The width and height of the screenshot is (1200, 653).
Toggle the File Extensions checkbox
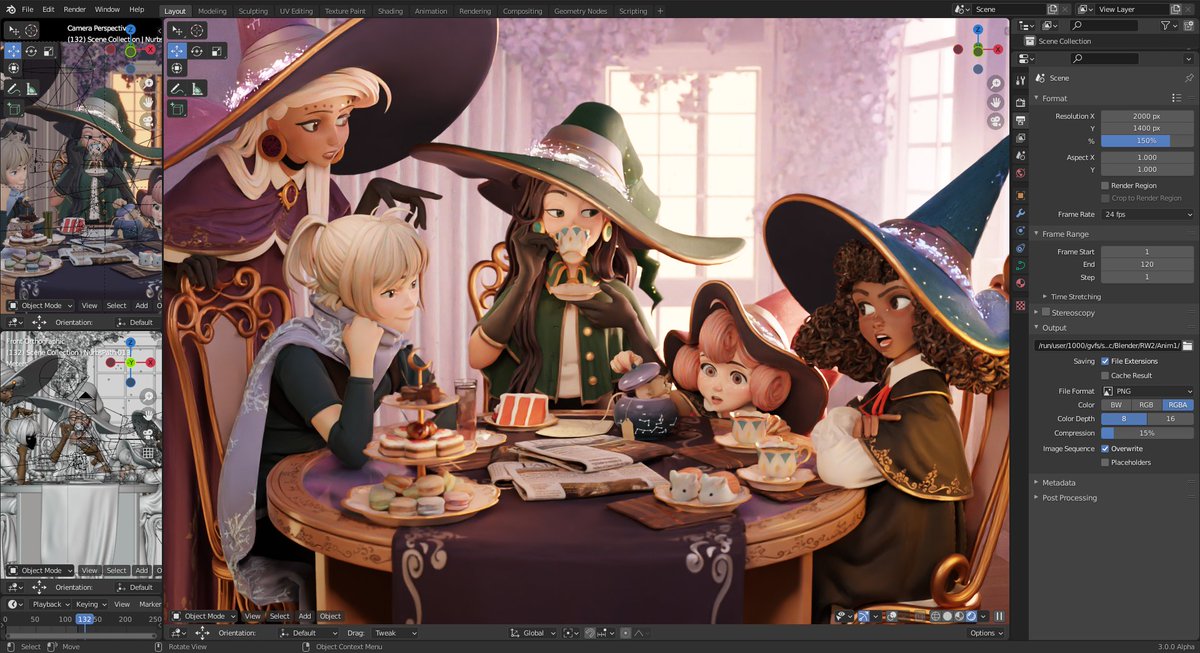coord(1105,361)
